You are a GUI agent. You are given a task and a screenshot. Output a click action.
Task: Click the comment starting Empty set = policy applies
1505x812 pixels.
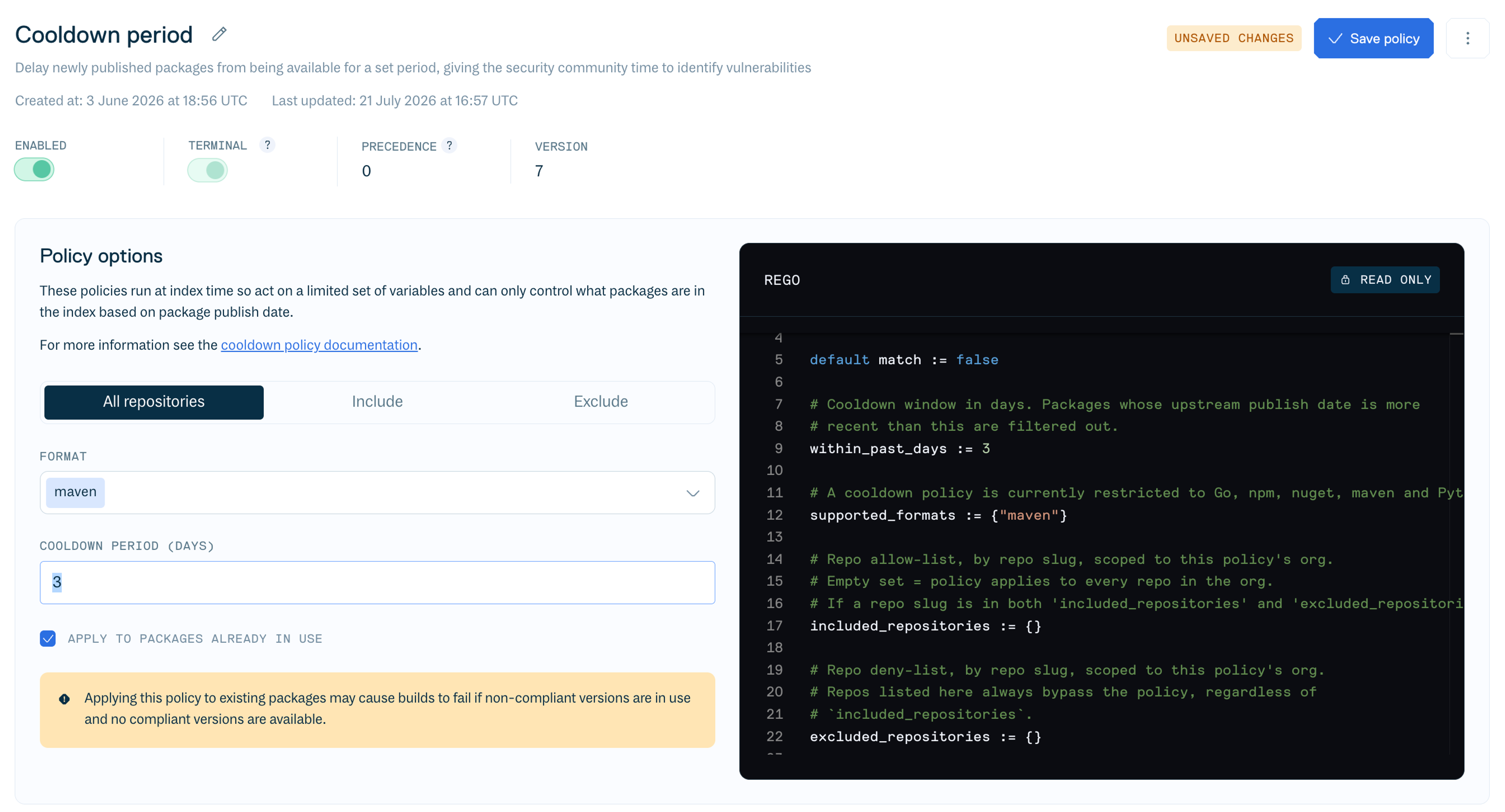click(x=1041, y=582)
